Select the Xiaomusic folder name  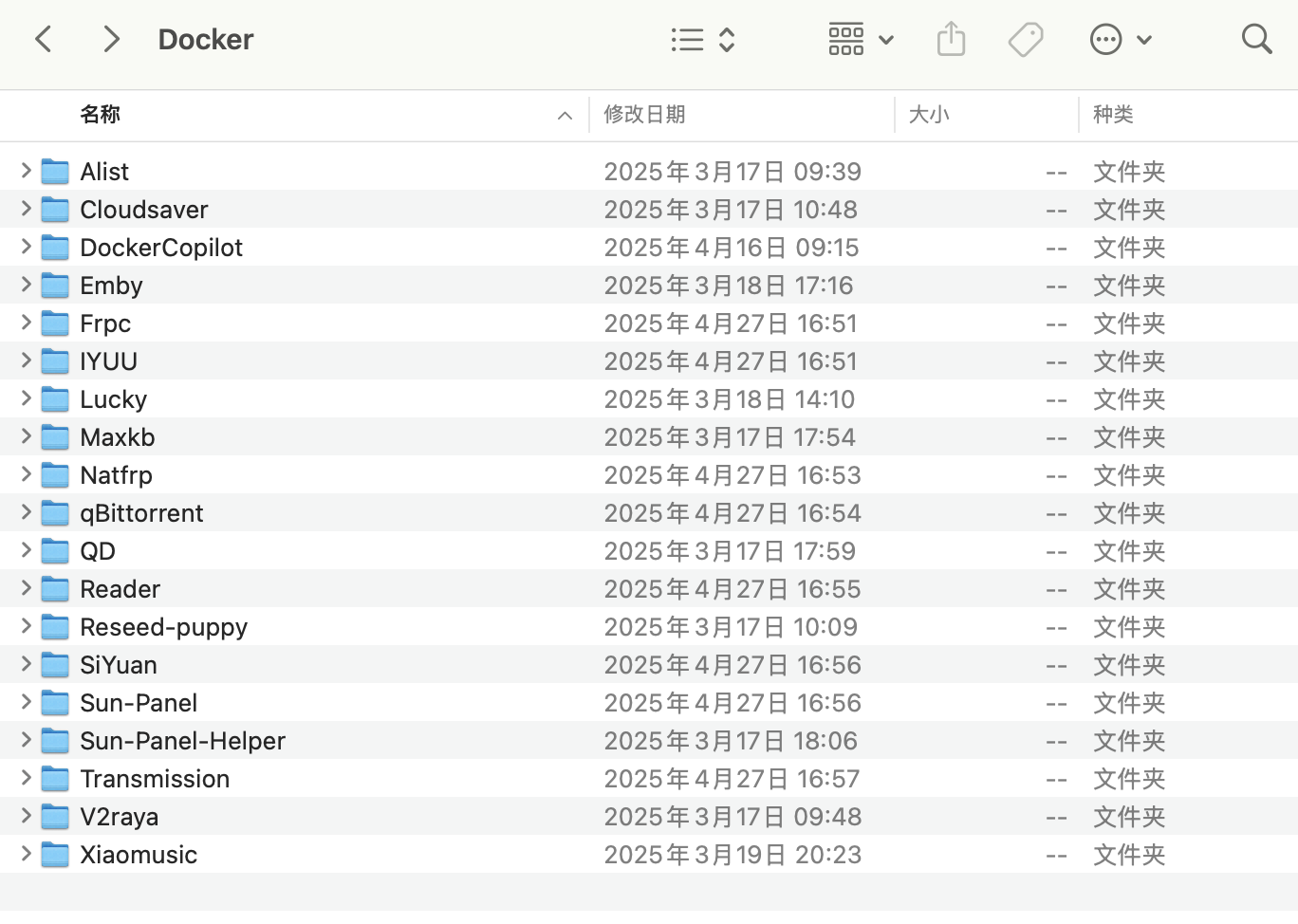click(x=139, y=855)
